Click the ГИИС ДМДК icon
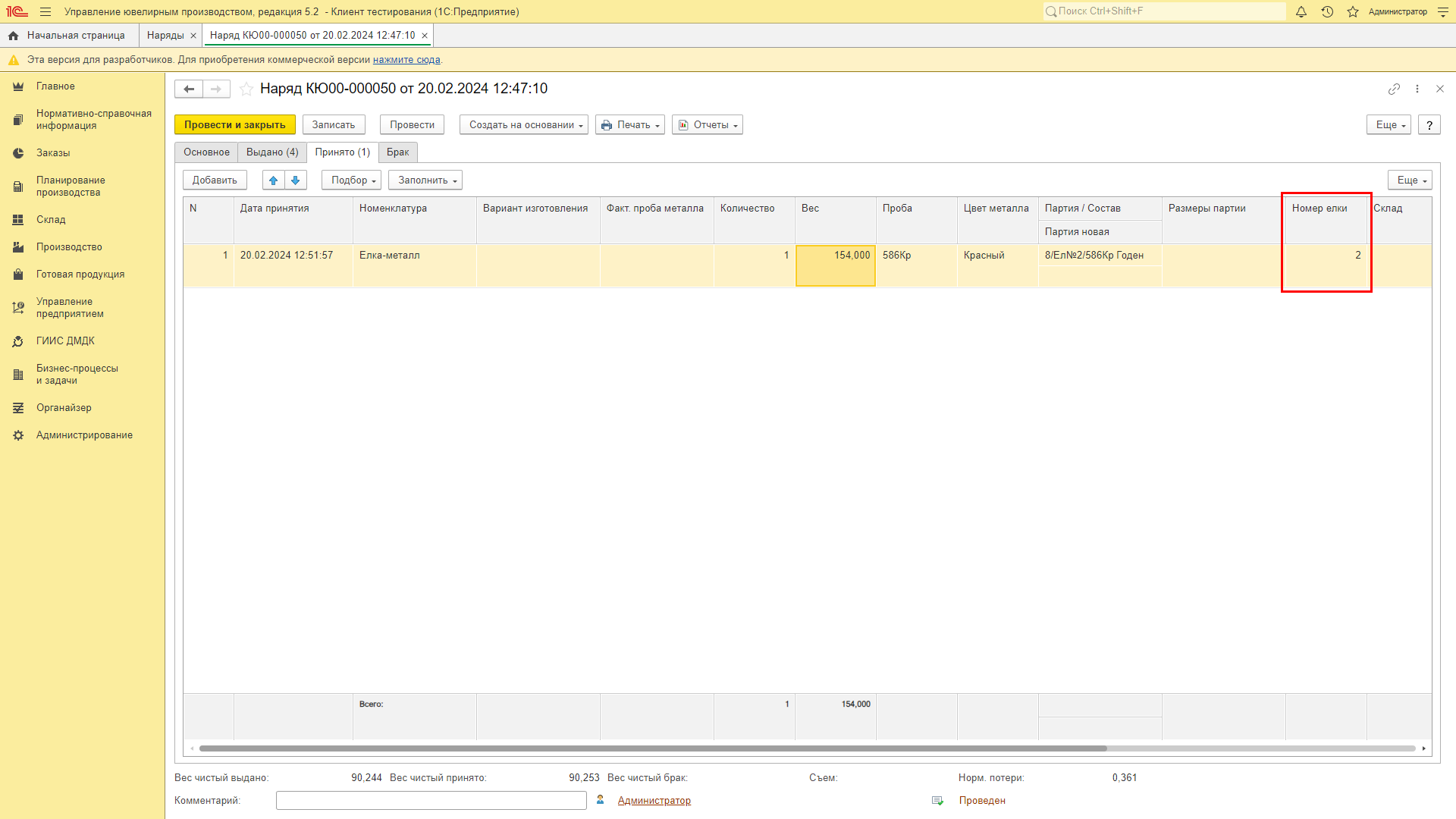Screen dimensions: 1456x819 18,341
